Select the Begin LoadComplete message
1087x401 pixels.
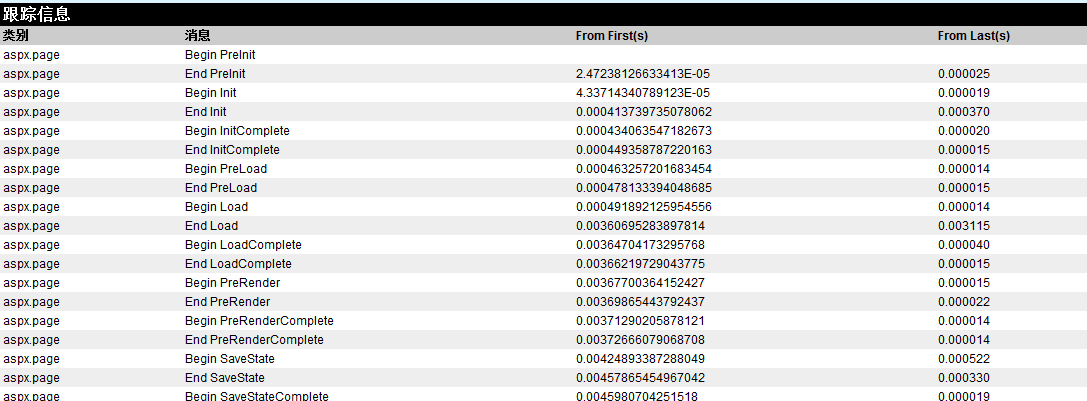[243, 245]
